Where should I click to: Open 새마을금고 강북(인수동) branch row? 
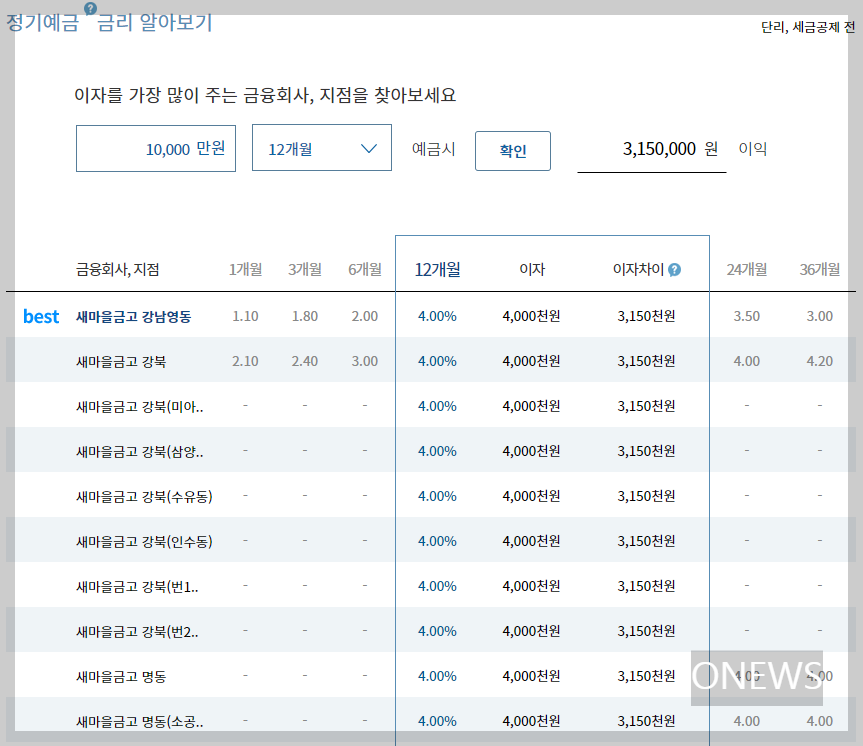click(432, 541)
